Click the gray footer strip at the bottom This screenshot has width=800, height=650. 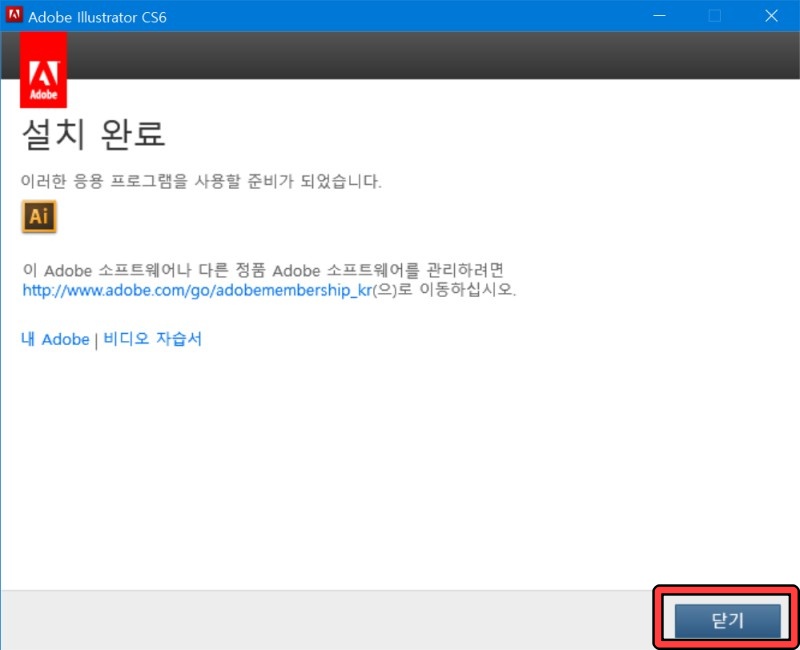pyautogui.click(x=300, y=620)
